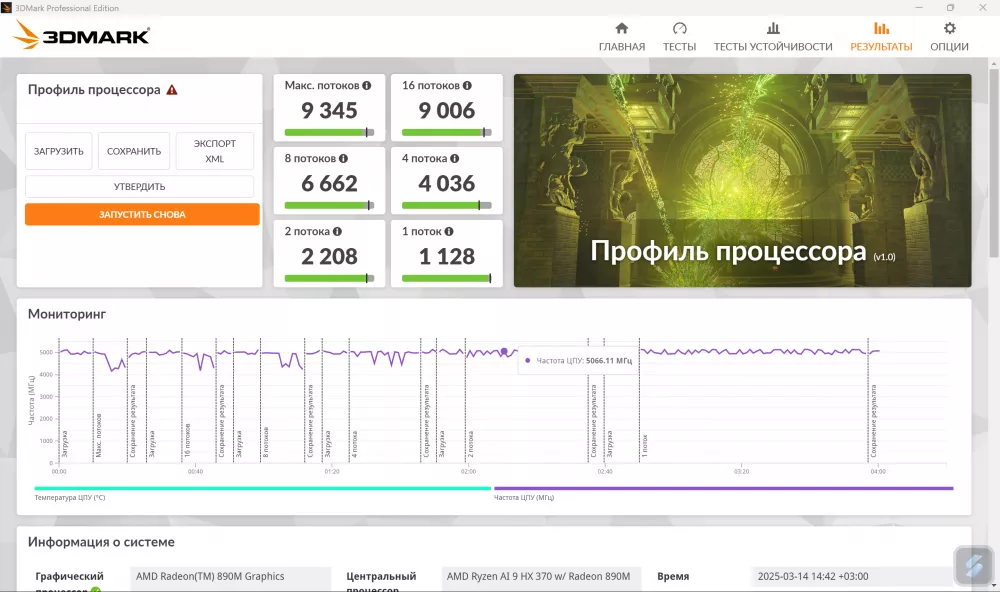Go to the Главная home tab

click(621, 37)
